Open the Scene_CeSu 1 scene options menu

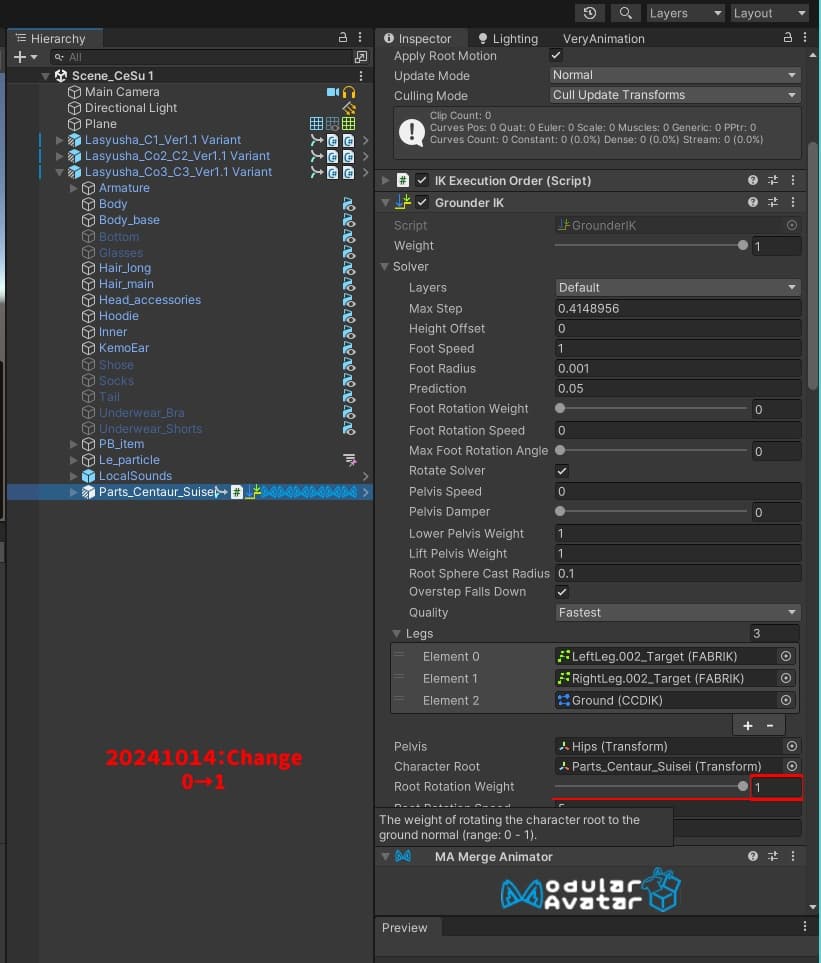click(x=360, y=76)
